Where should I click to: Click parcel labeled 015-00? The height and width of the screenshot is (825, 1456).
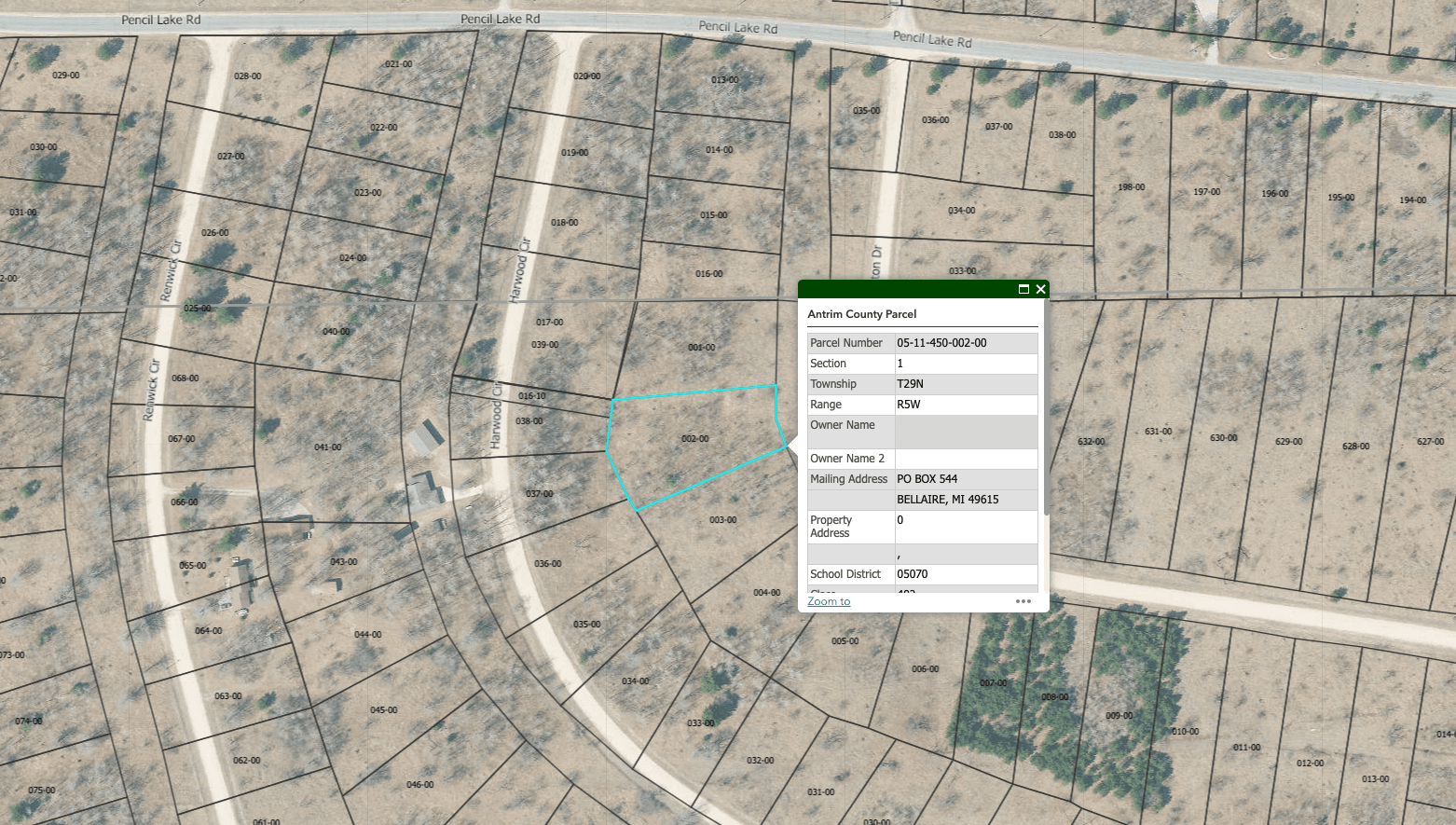pos(713,215)
